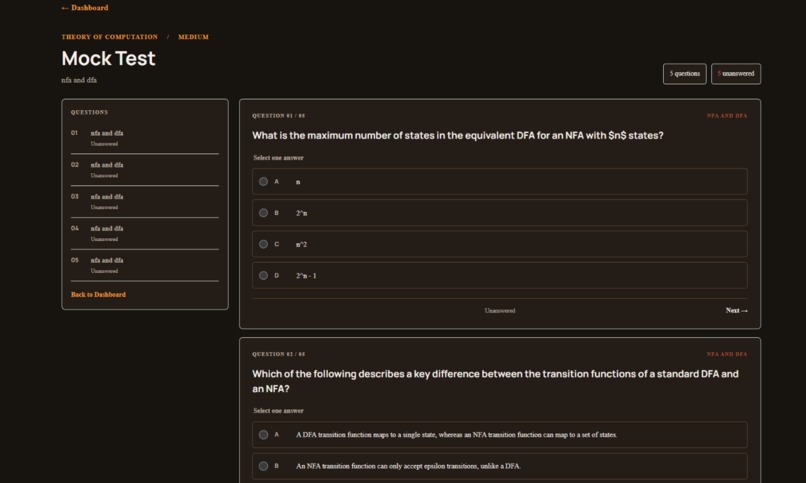Click 'NFA AND DFA' tag on question 2 card

727,354
